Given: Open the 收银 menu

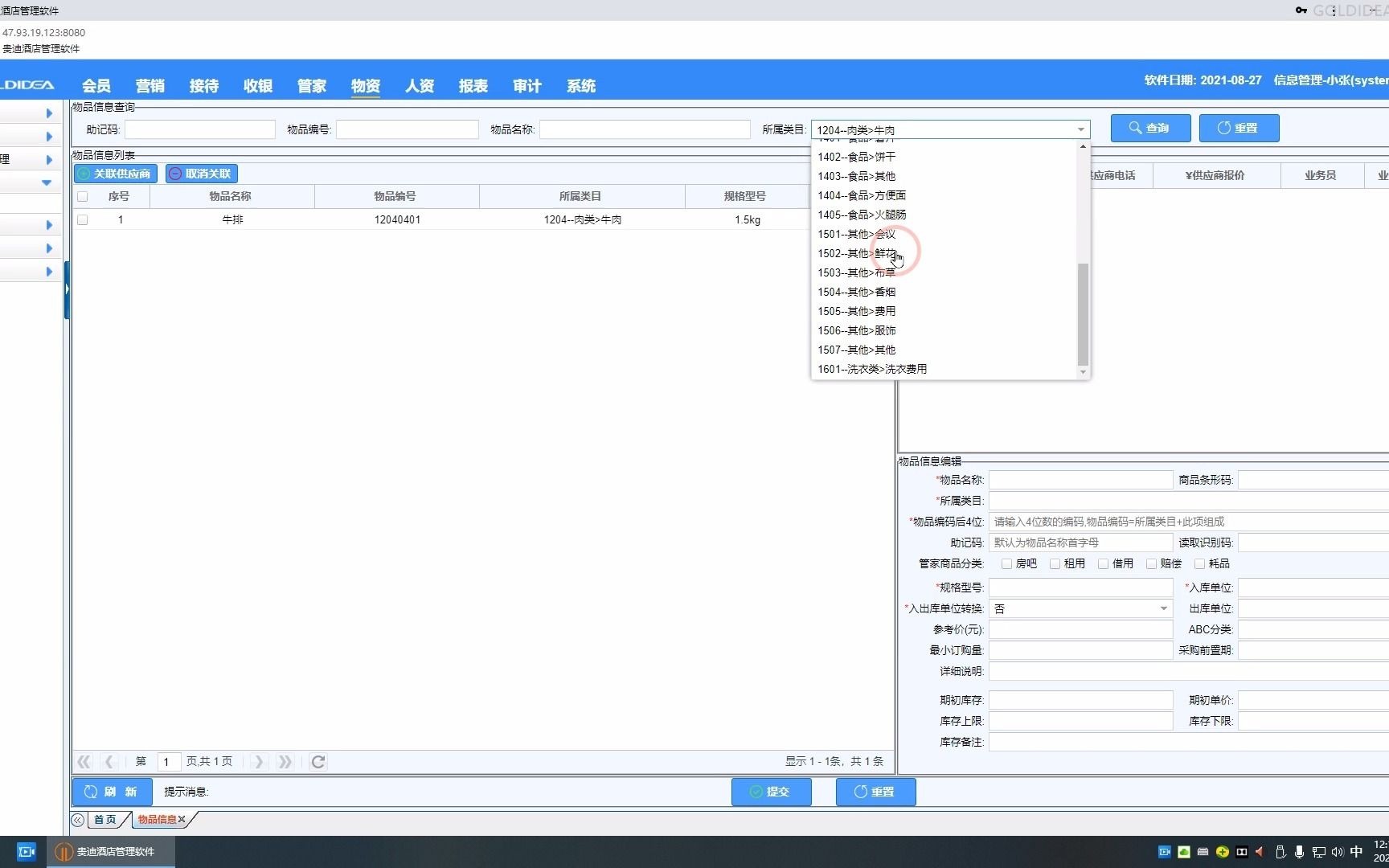Looking at the screenshot, I should click(x=258, y=86).
